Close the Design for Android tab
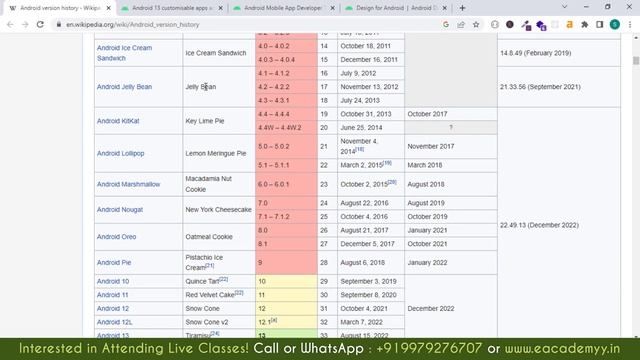Viewport: 640px width, 360px height. (444, 8)
